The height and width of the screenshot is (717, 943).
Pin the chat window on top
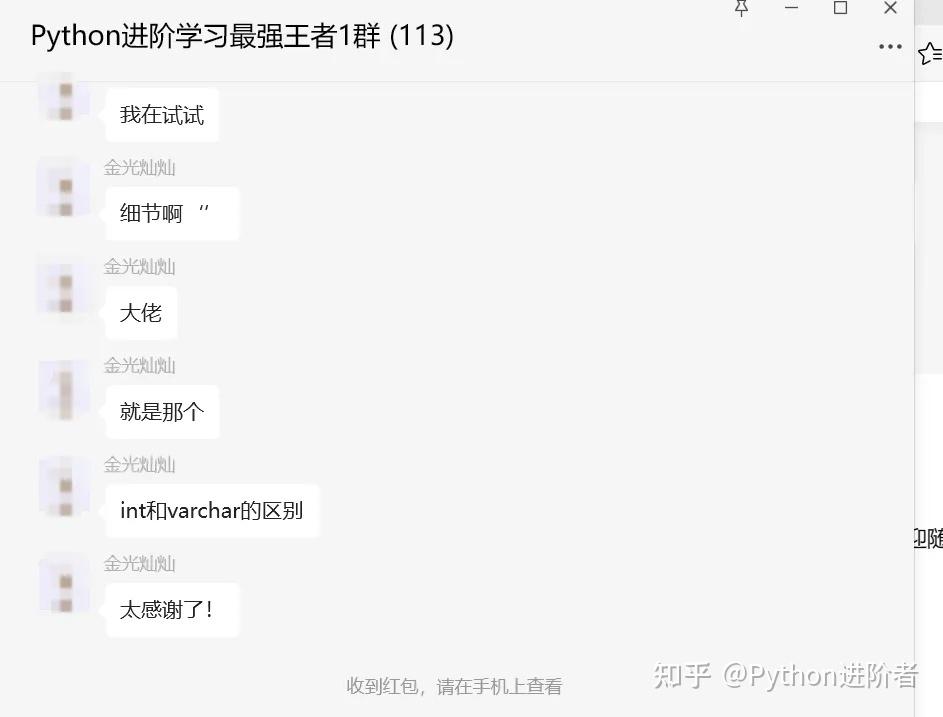click(741, 8)
